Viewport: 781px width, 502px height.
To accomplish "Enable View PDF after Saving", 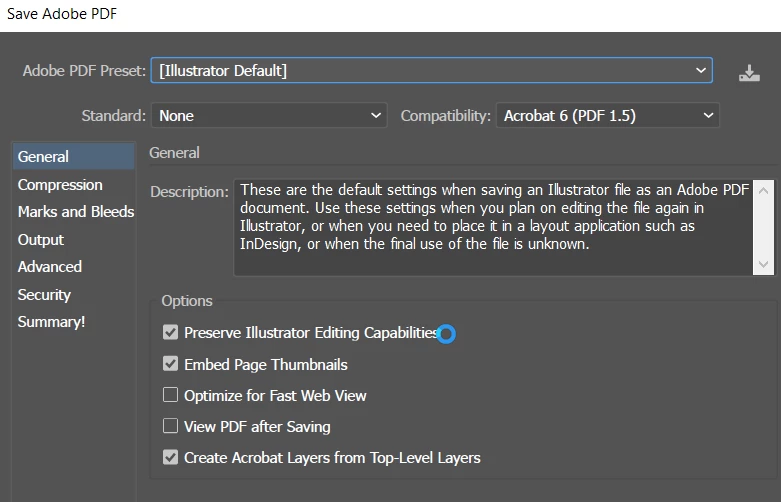I will point(170,426).
